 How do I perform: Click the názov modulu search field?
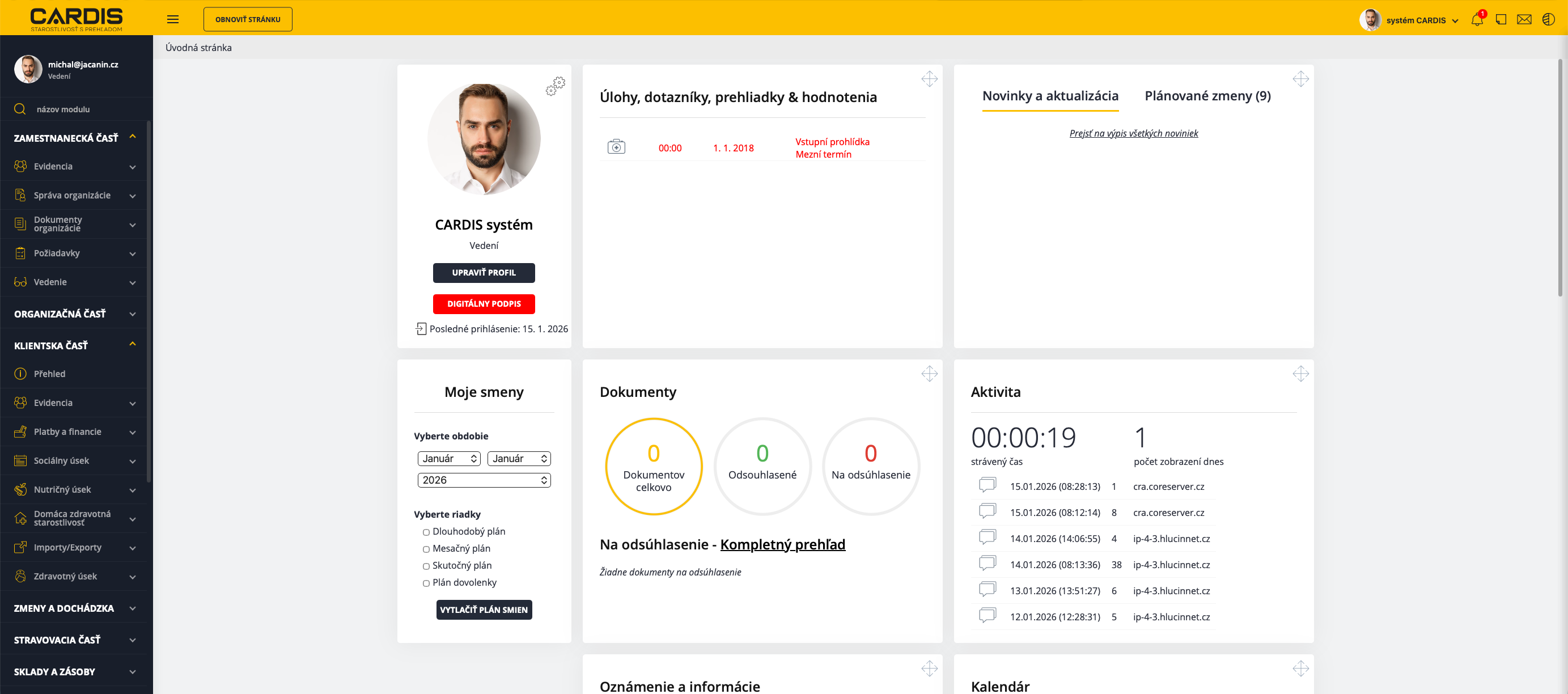[76, 109]
